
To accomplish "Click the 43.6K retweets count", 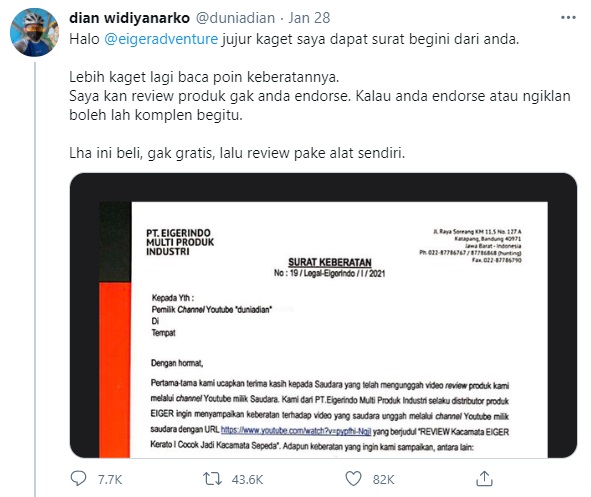I will [247, 480].
